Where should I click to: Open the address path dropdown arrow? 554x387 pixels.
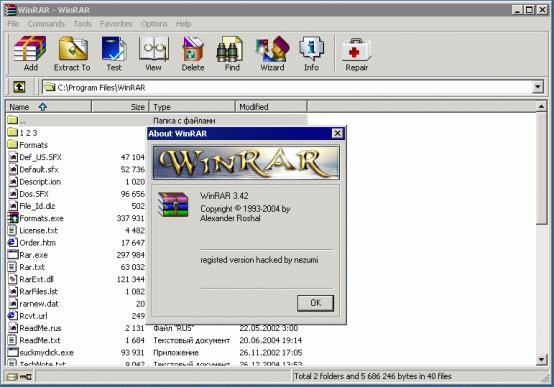[537, 87]
